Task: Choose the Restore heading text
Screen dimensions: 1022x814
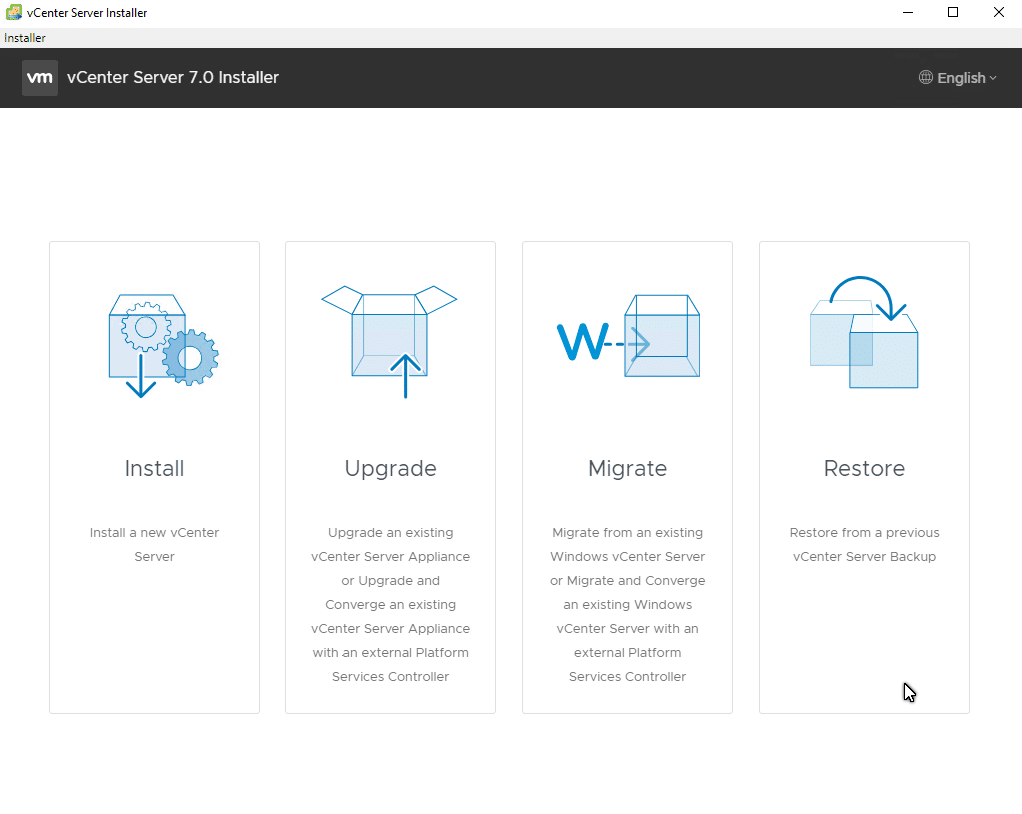Action: point(864,468)
